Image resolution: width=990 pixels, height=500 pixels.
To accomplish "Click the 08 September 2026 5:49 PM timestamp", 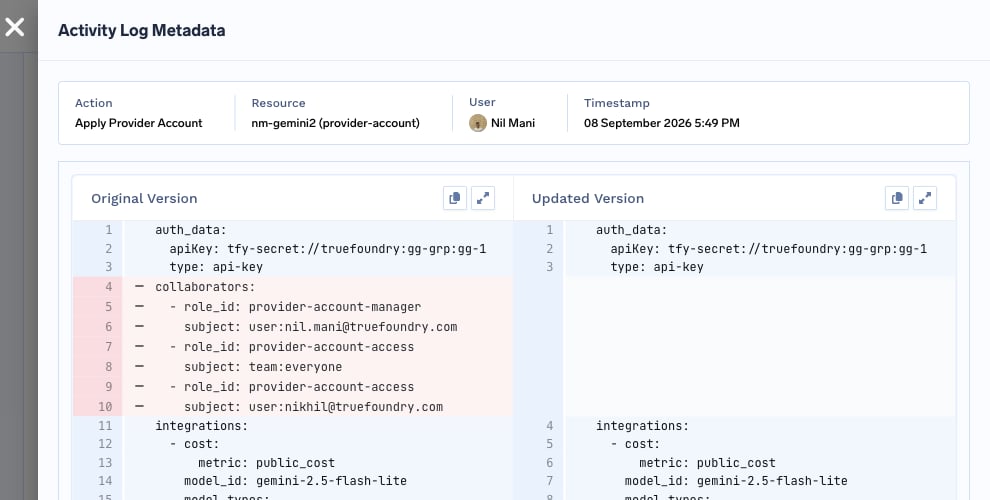I will point(662,123).
